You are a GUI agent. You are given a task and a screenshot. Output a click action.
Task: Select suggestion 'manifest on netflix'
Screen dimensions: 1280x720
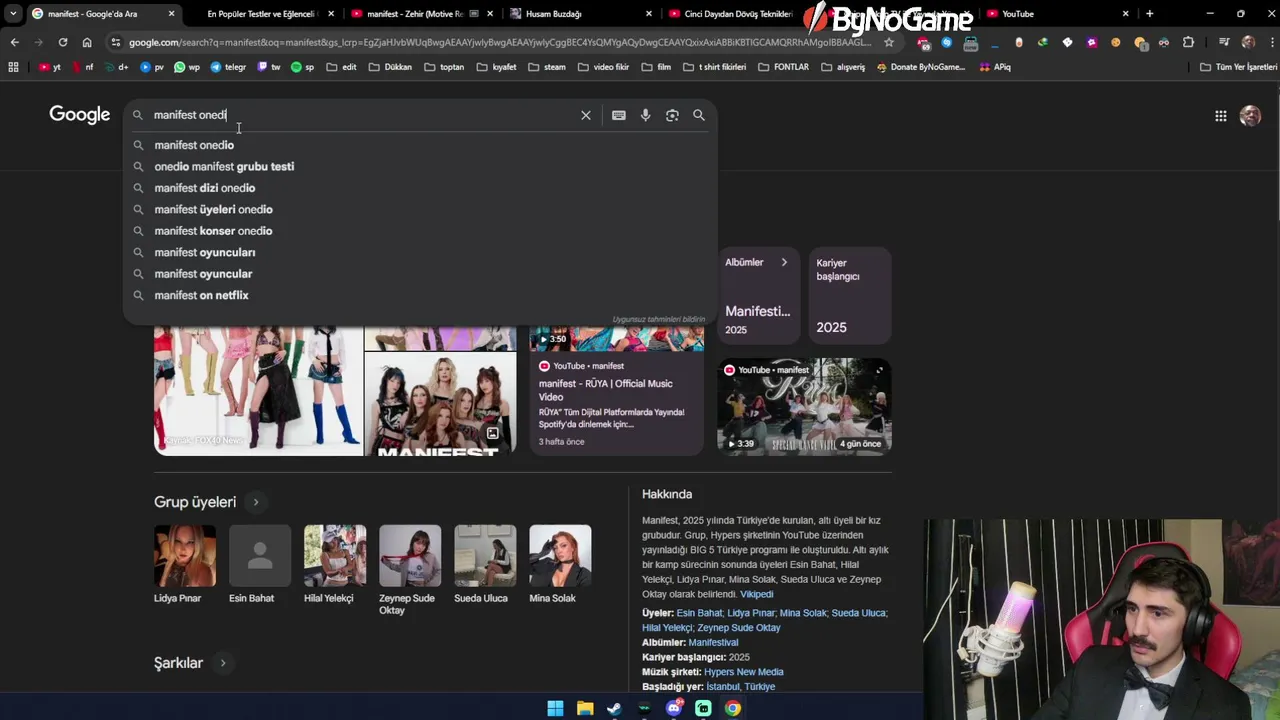pos(419,296)
